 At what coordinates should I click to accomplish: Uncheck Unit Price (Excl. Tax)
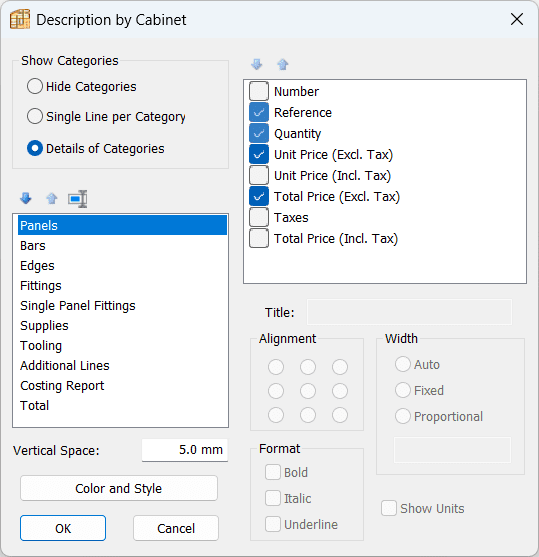point(259,154)
